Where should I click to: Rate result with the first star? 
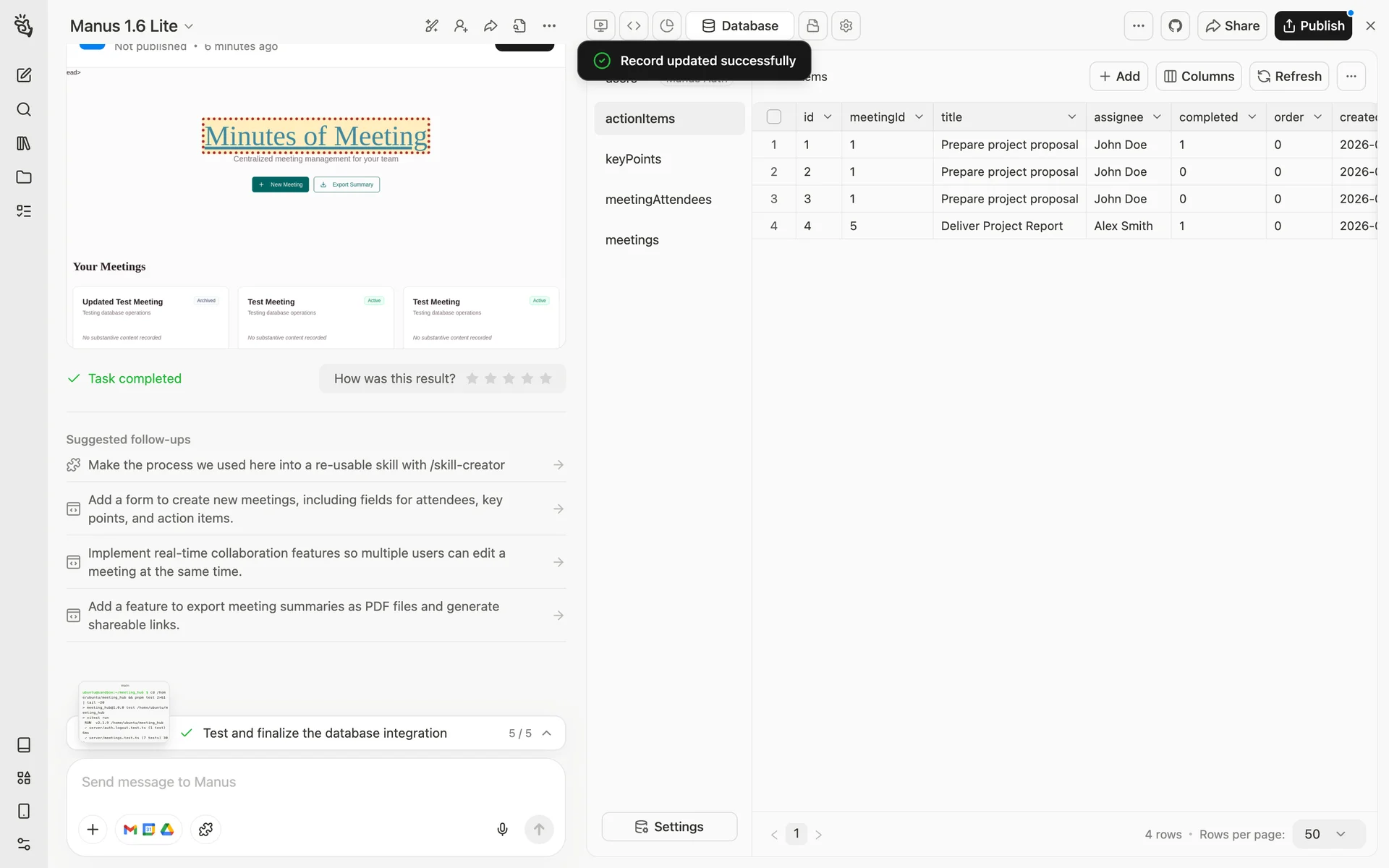coord(472,378)
